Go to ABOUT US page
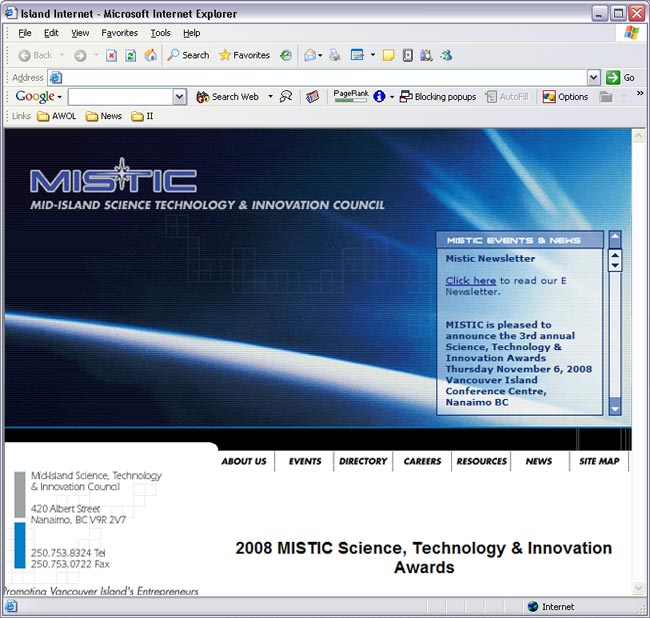The height and width of the screenshot is (618, 650). (244, 461)
